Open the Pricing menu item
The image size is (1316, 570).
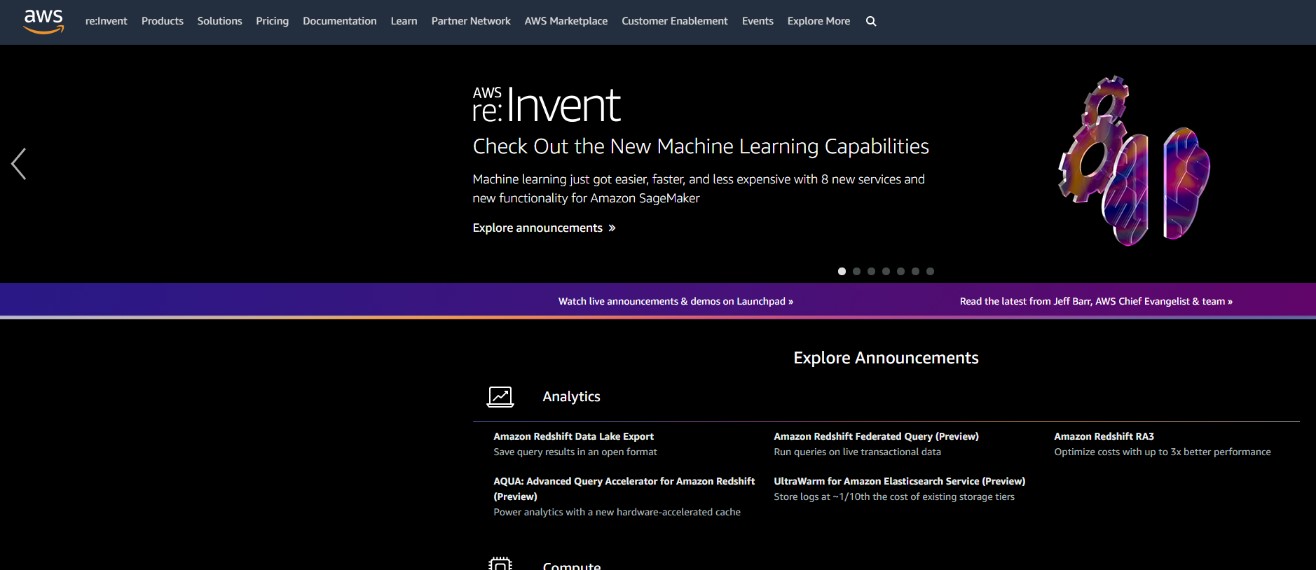click(272, 21)
